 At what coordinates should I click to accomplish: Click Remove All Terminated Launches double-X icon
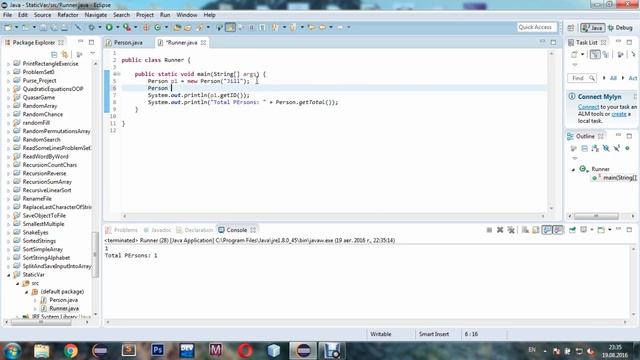click(511, 230)
